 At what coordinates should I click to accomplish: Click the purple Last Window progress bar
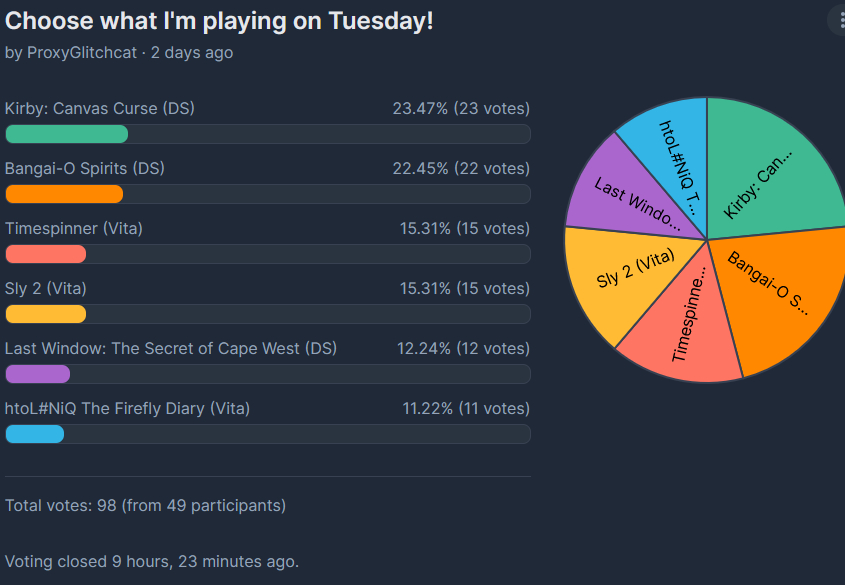38,374
